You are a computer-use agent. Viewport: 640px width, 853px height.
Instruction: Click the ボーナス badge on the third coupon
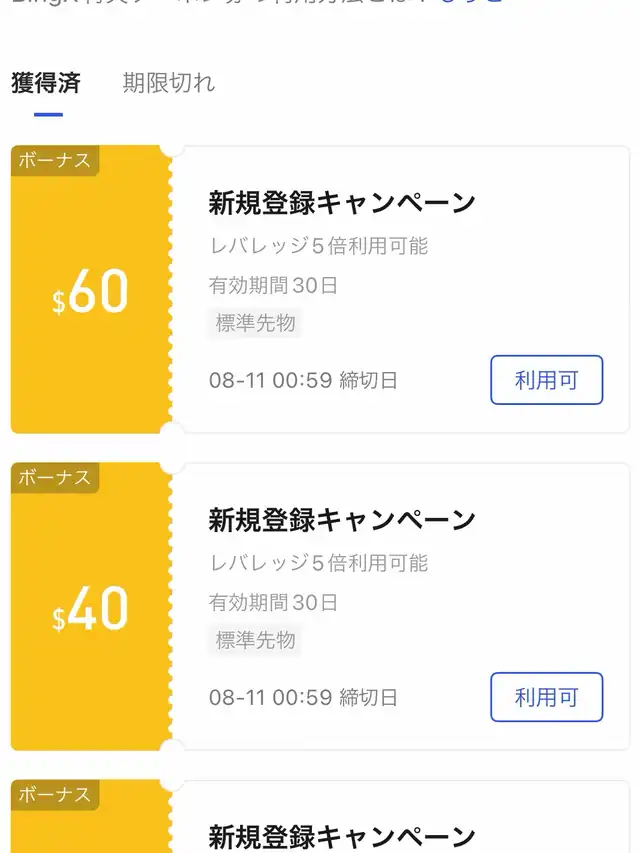[54, 795]
